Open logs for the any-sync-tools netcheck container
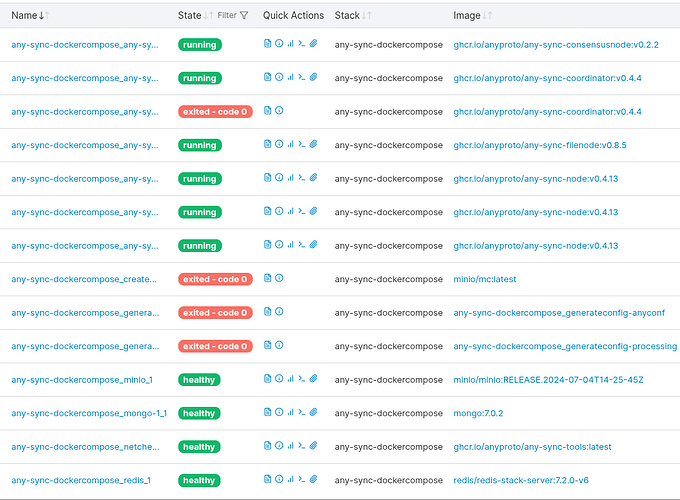The width and height of the screenshot is (680, 500). (x=268, y=445)
